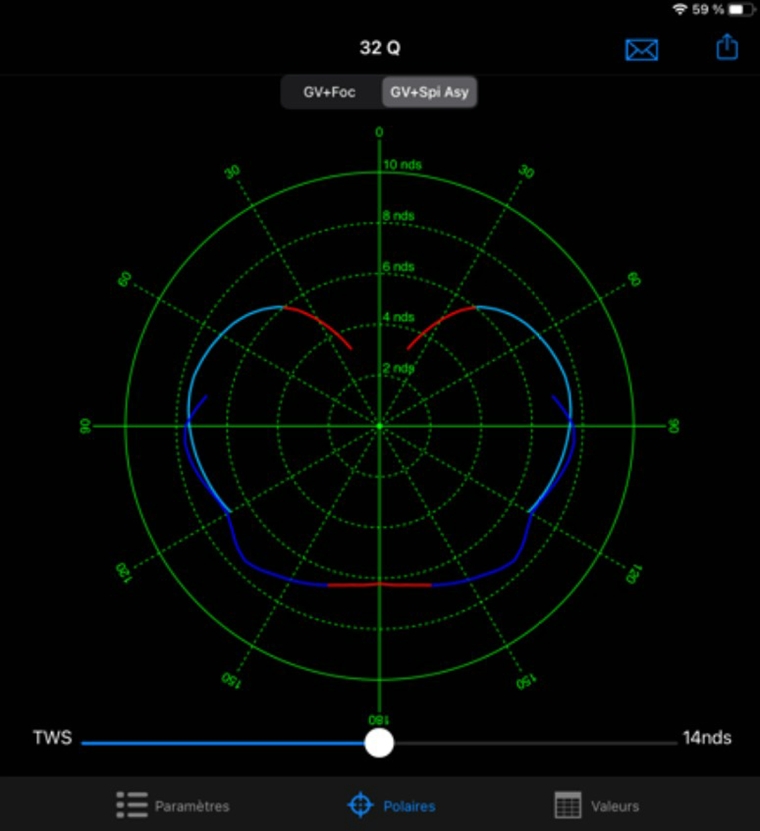Tap the 180 degree label below chart

pos(379,719)
